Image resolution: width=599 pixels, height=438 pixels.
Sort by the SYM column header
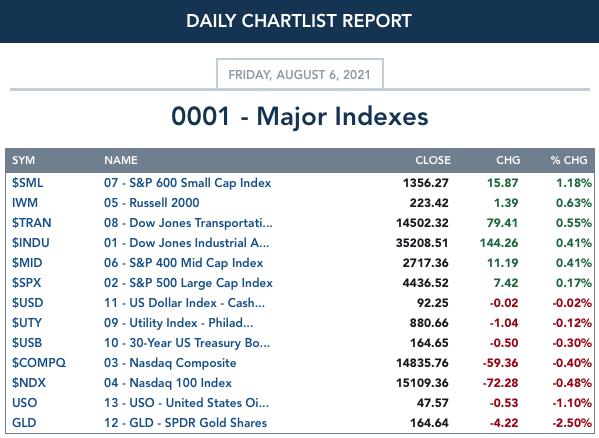[x=23, y=160]
